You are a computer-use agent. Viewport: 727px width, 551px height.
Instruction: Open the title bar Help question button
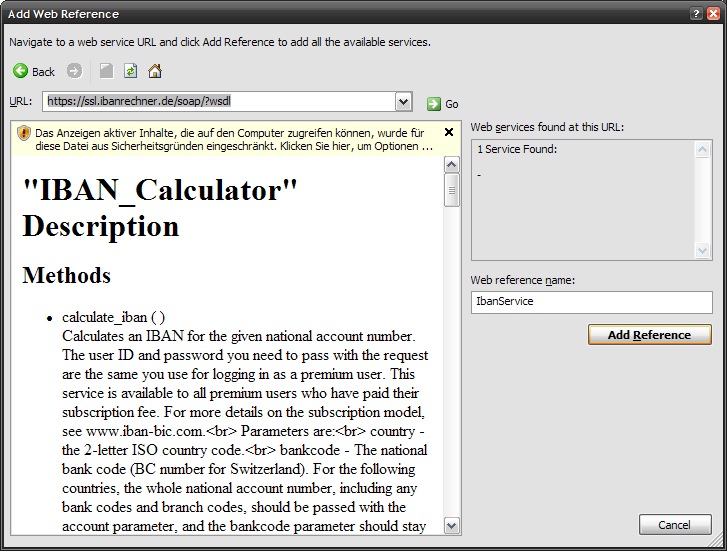695,13
